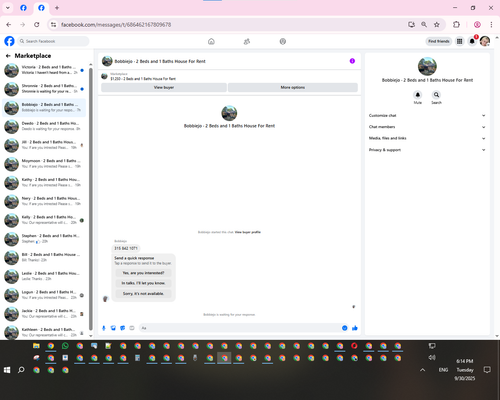Screen dimensions: 500x400
Task: Expand Chat members section
Action: 427,127
